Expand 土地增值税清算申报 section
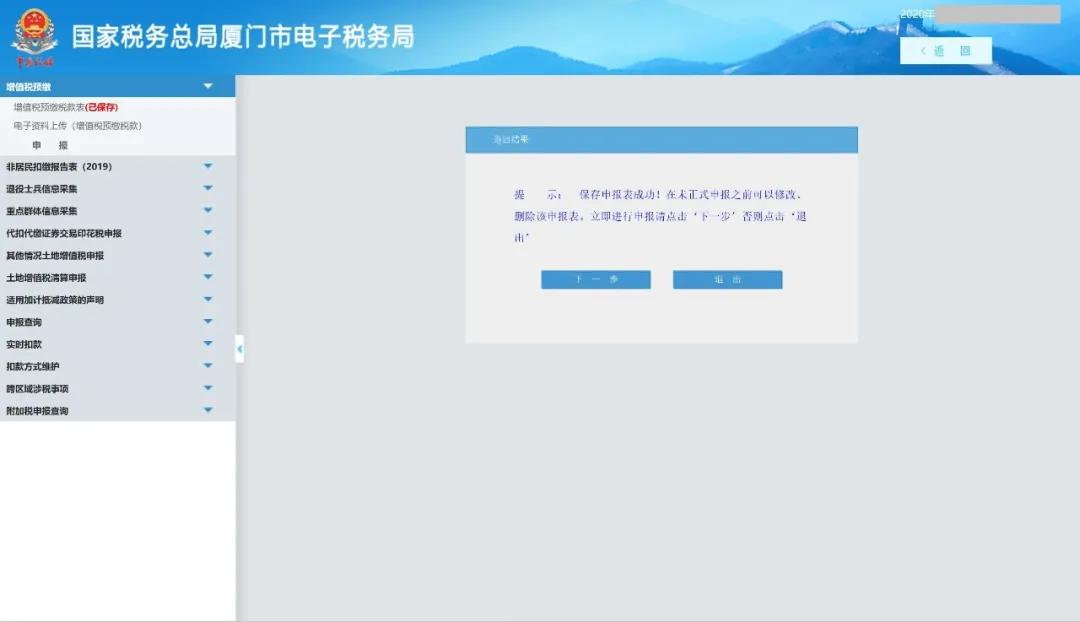The image size is (1080, 622). pos(208,277)
